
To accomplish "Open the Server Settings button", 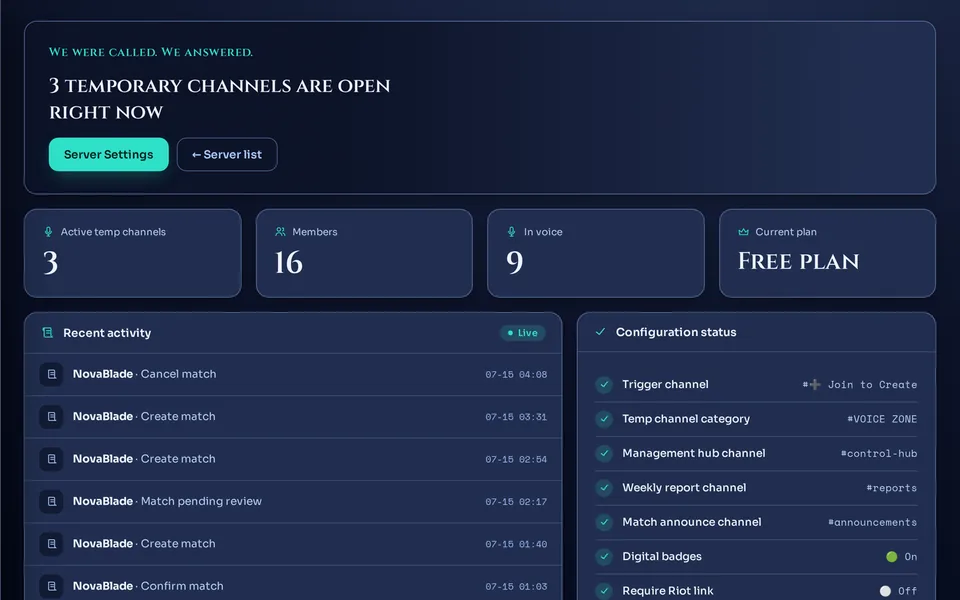I will click(x=108, y=154).
